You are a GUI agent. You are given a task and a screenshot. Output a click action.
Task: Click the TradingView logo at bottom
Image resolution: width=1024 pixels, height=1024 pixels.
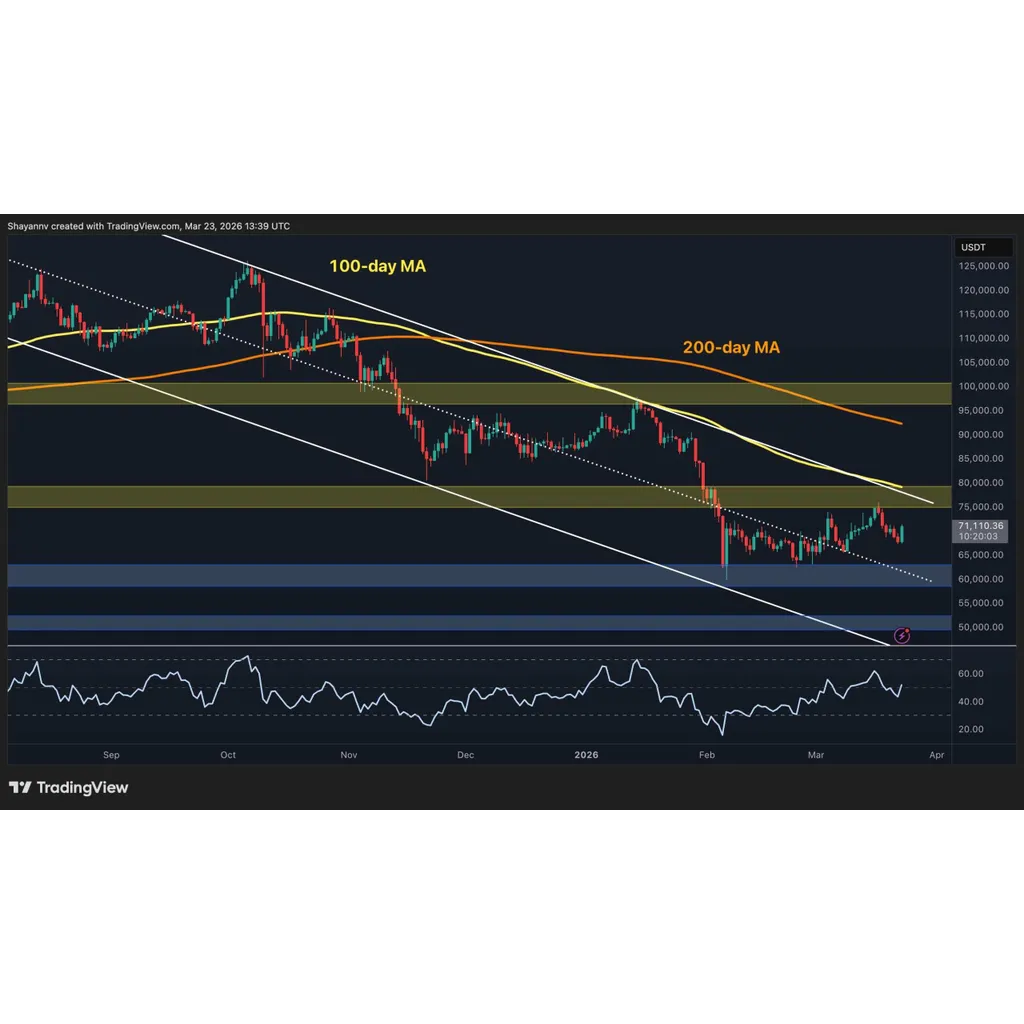click(x=69, y=788)
